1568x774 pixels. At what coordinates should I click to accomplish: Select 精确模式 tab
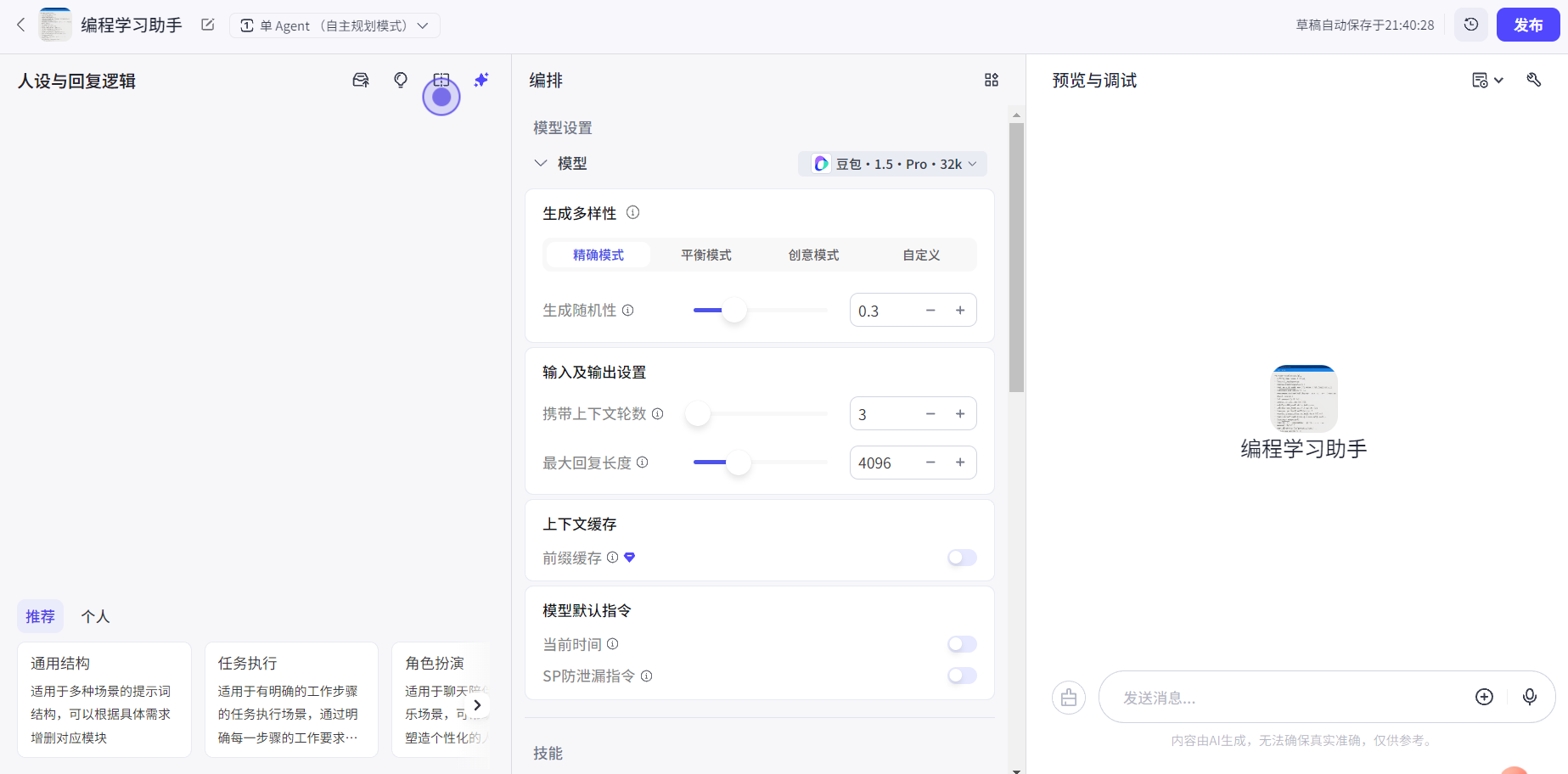pyautogui.click(x=599, y=255)
